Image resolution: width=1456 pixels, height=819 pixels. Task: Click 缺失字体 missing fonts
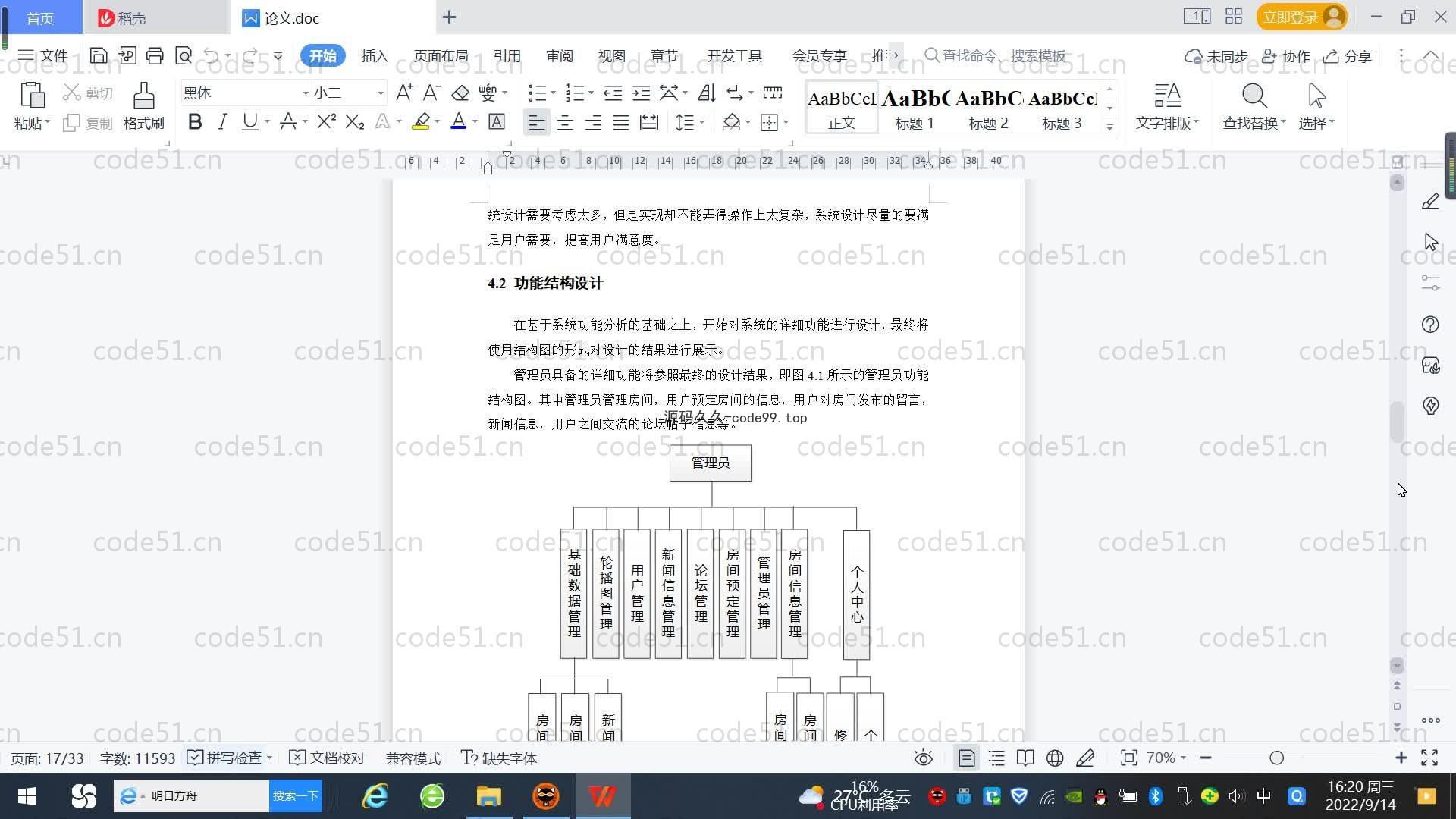pos(499,758)
